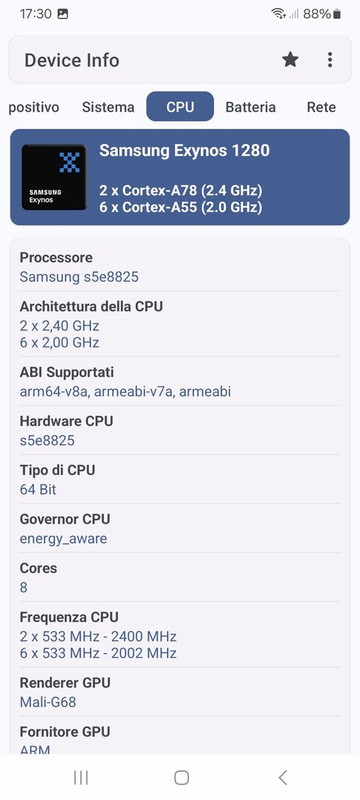Image resolution: width=360 pixels, height=800 pixels.
Task: Go to the Dispositivo tab
Action: (34, 107)
